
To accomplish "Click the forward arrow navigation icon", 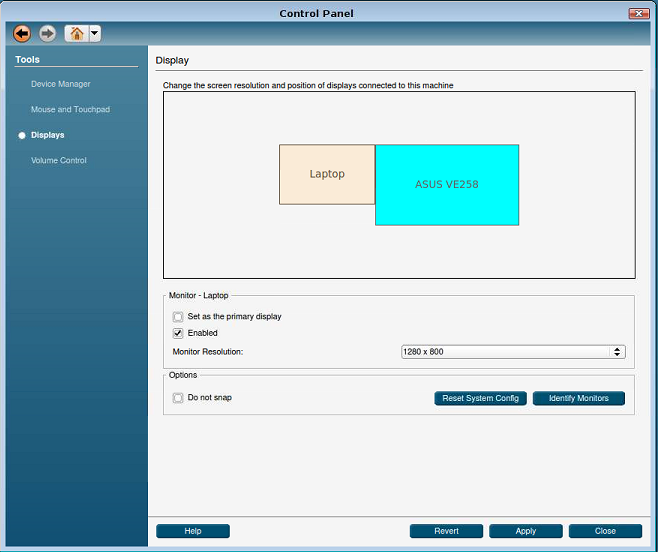I will click(47, 33).
